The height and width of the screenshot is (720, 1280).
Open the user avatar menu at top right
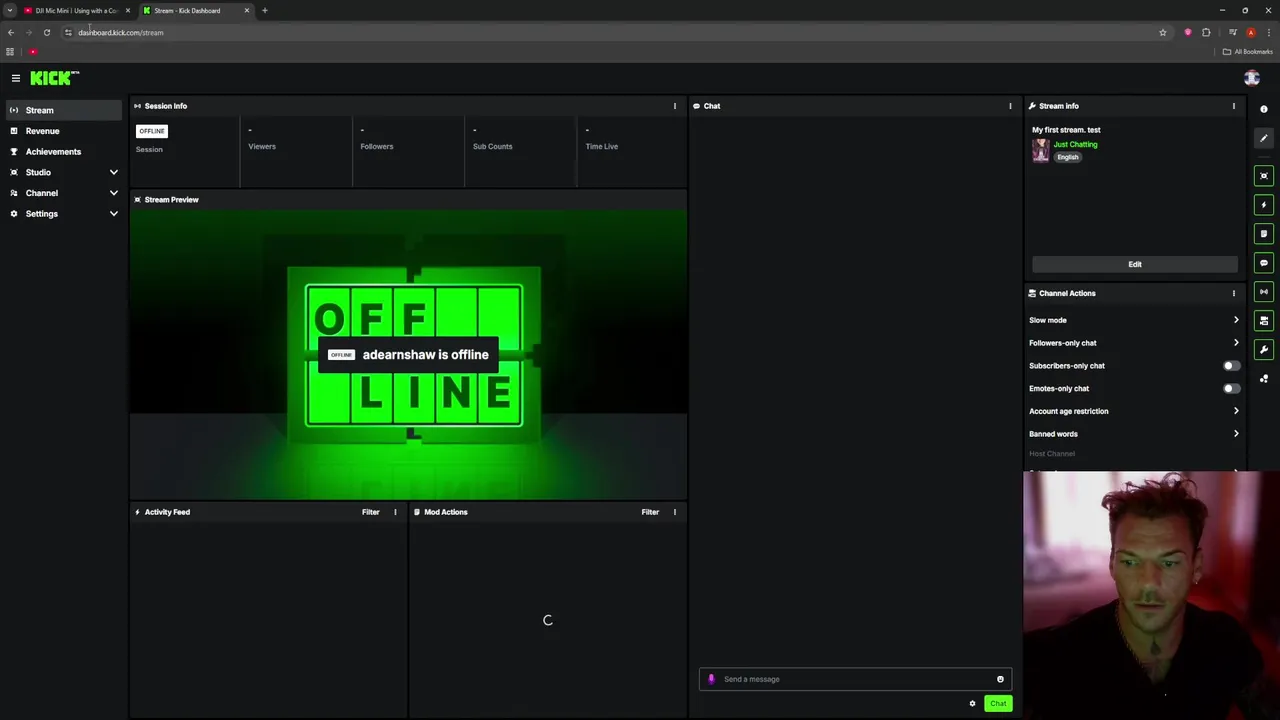1251,78
